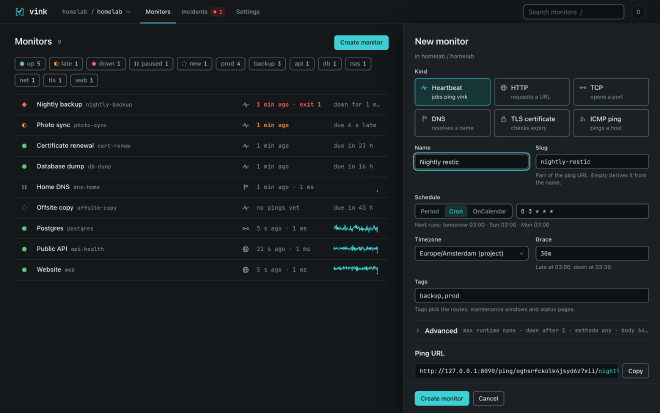Click the TCP kind icon in Postgres row
660x413 pixels.
pos(245,228)
